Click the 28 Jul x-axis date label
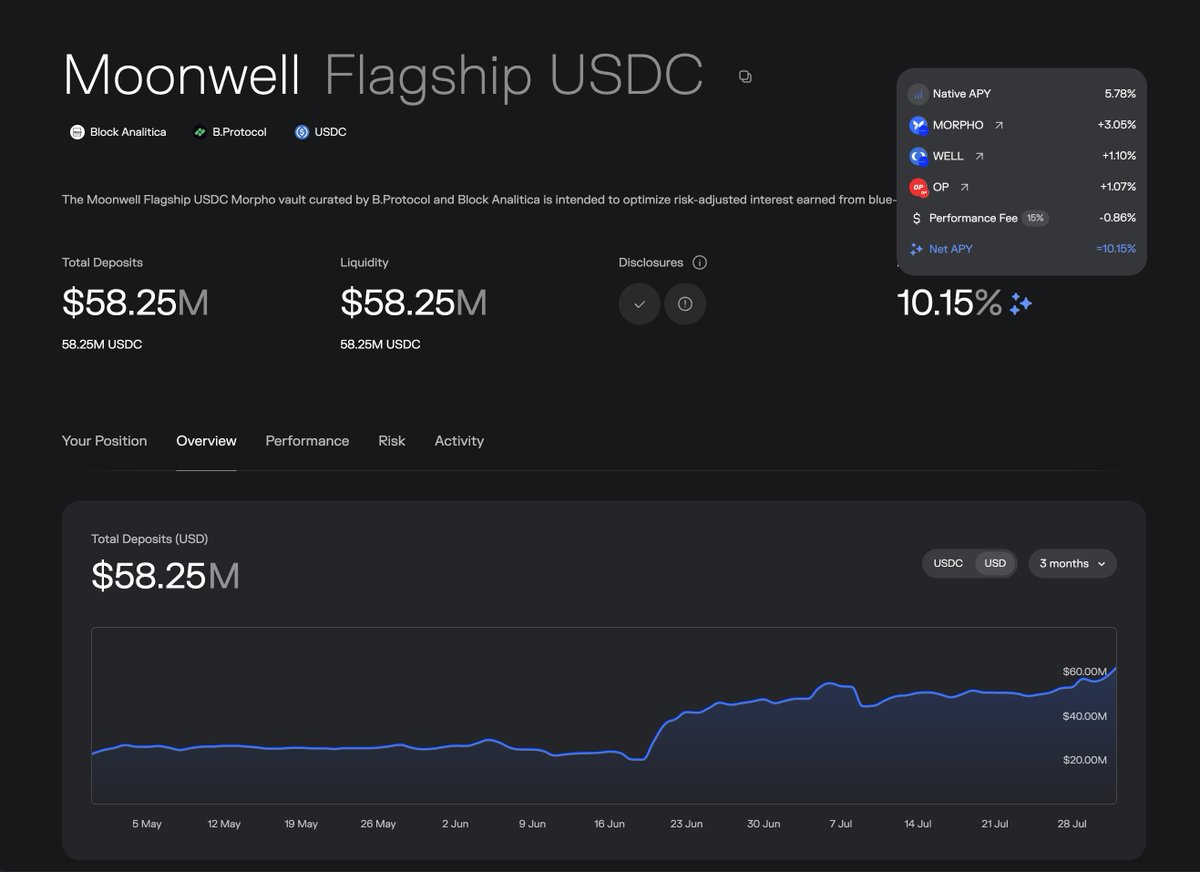This screenshot has width=1200, height=872. coord(1072,824)
